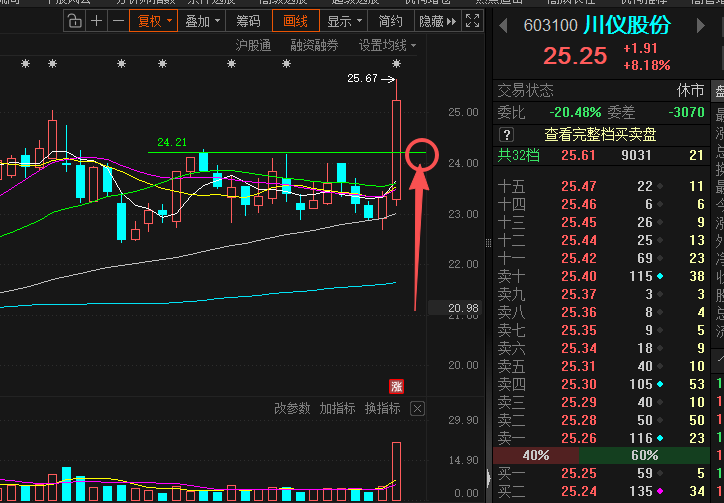The width and height of the screenshot is (724, 503).
Task: Click 加指标 button
Action: click(337, 408)
